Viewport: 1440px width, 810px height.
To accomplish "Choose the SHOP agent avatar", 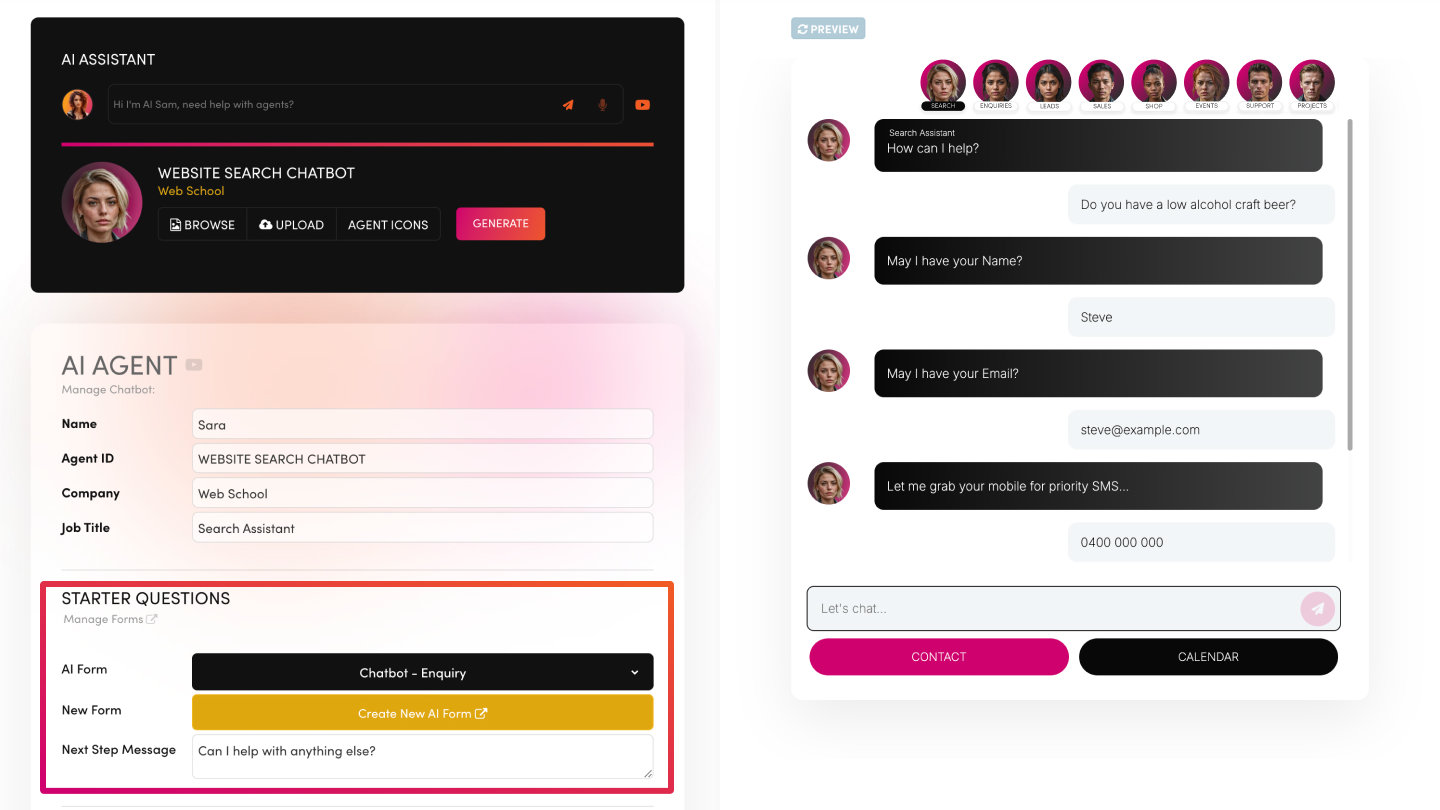I will tap(1154, 84).
